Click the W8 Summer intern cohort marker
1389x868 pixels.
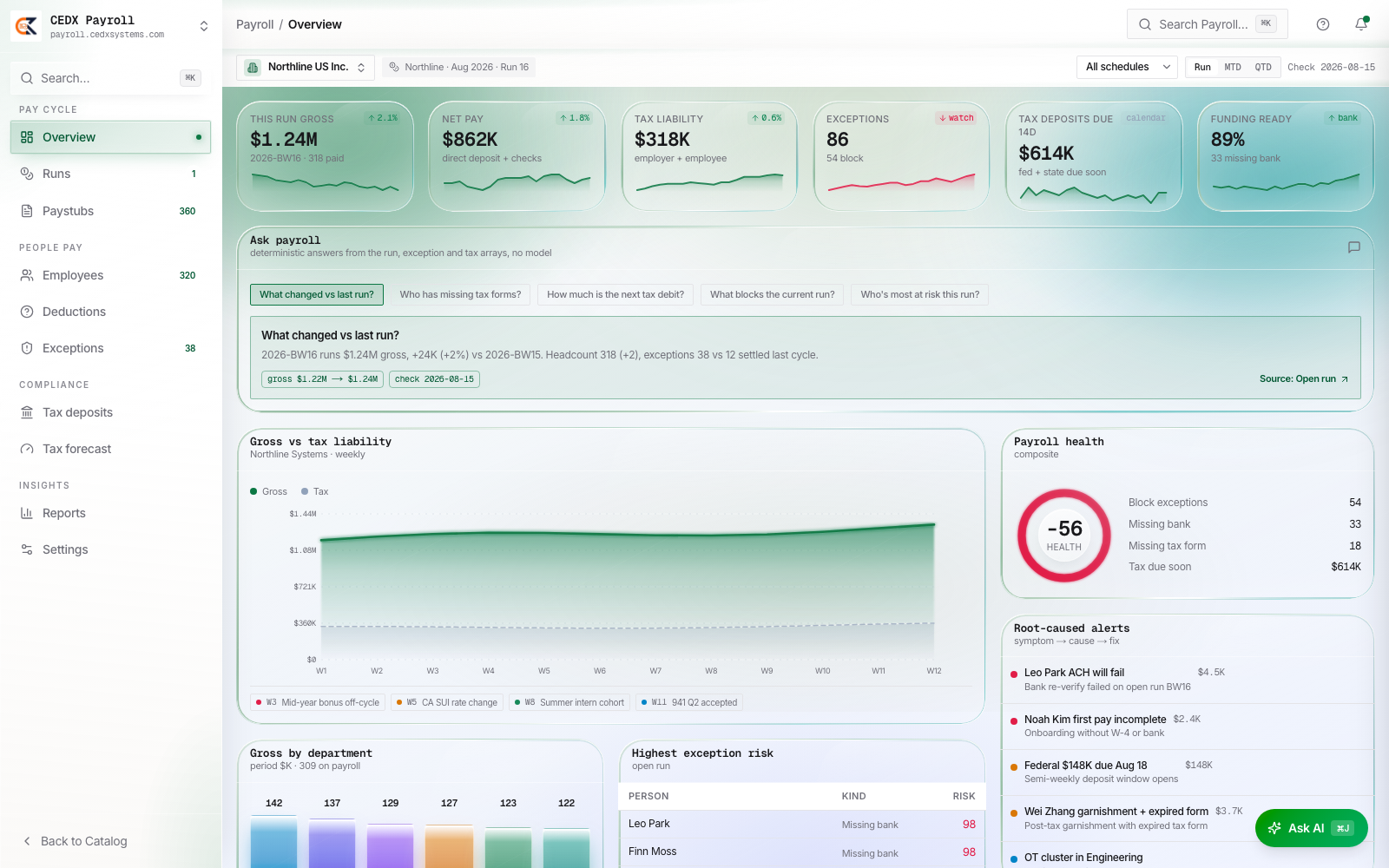click(x=569, y=702)
